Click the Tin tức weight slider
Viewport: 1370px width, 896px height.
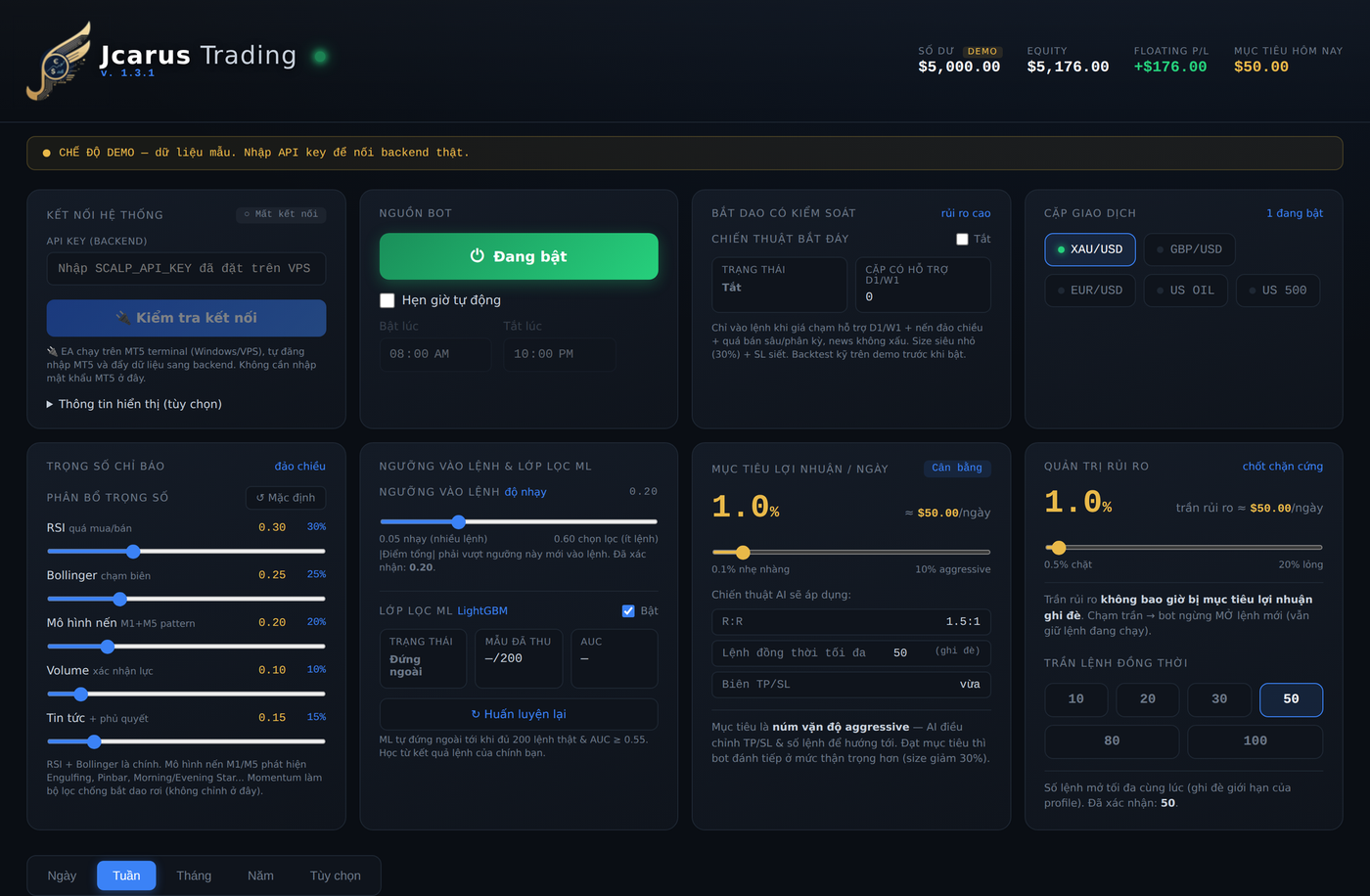click(x=186, y=741)
